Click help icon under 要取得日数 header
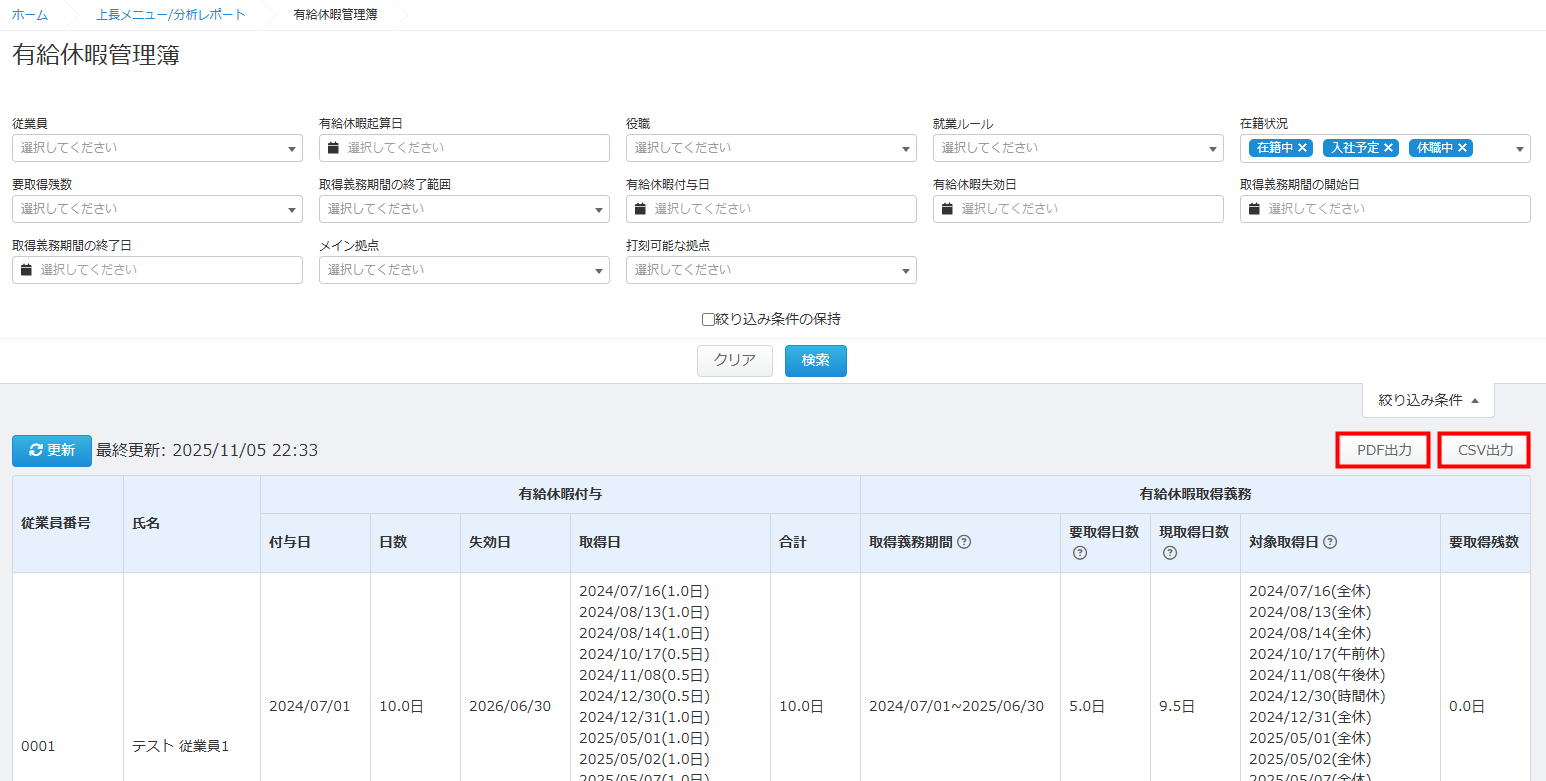The width and height of the screenshot is (1546, 781). [1079, 553]
